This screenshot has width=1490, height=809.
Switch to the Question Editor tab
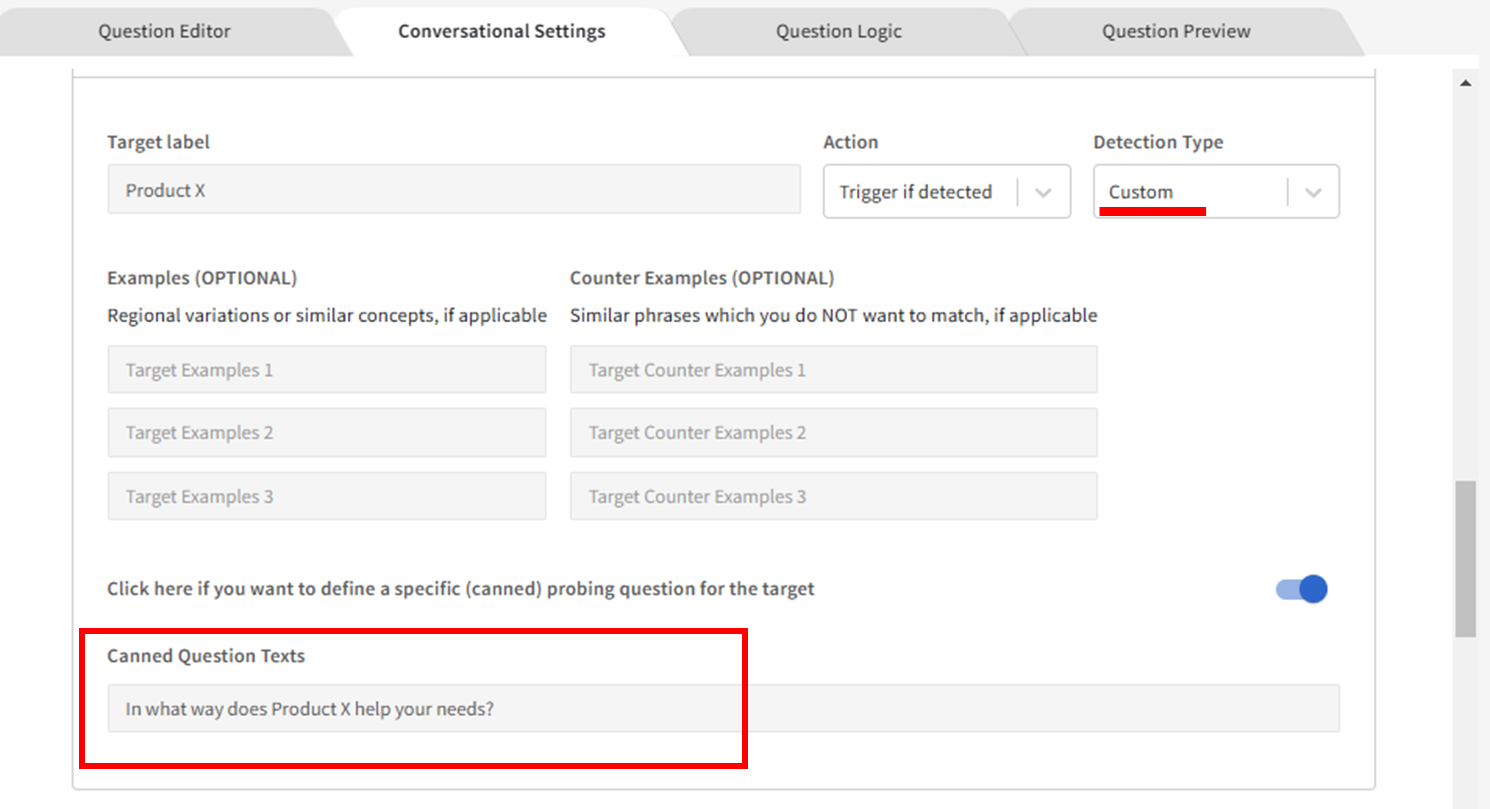coord(164,31)
